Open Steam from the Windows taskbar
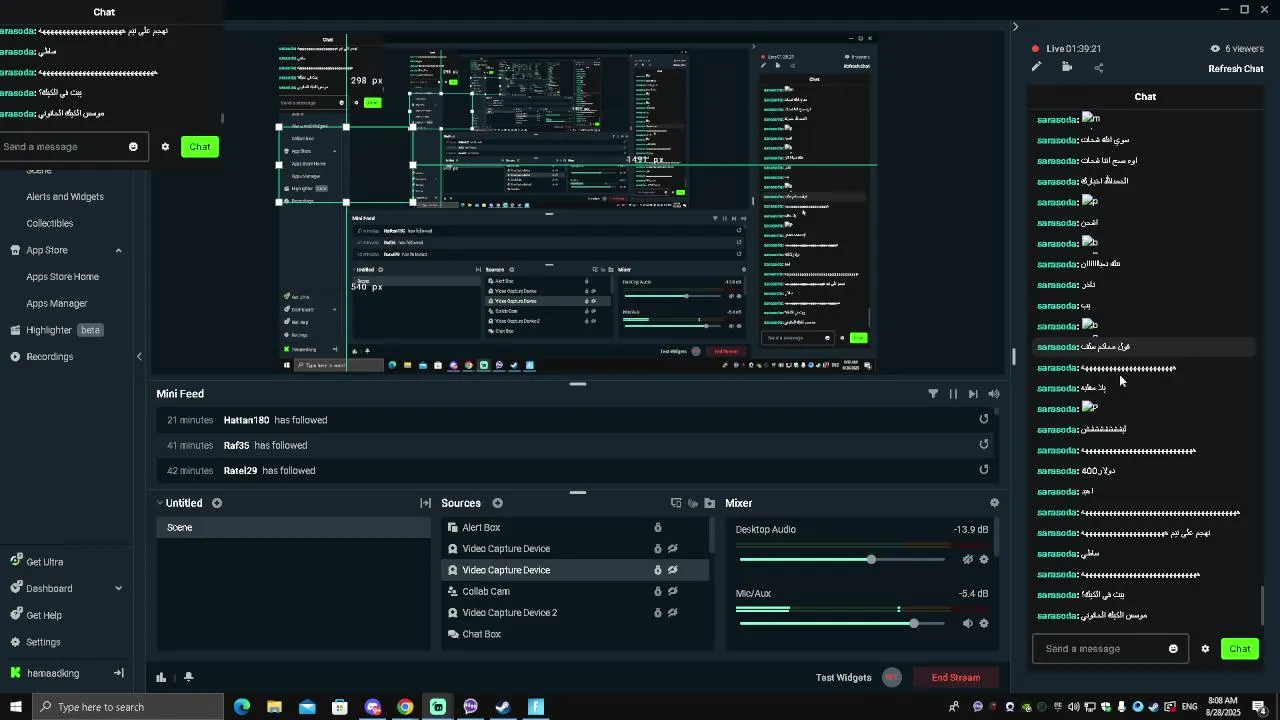This screenshot has height=720, width=1280. click(503, 707)
